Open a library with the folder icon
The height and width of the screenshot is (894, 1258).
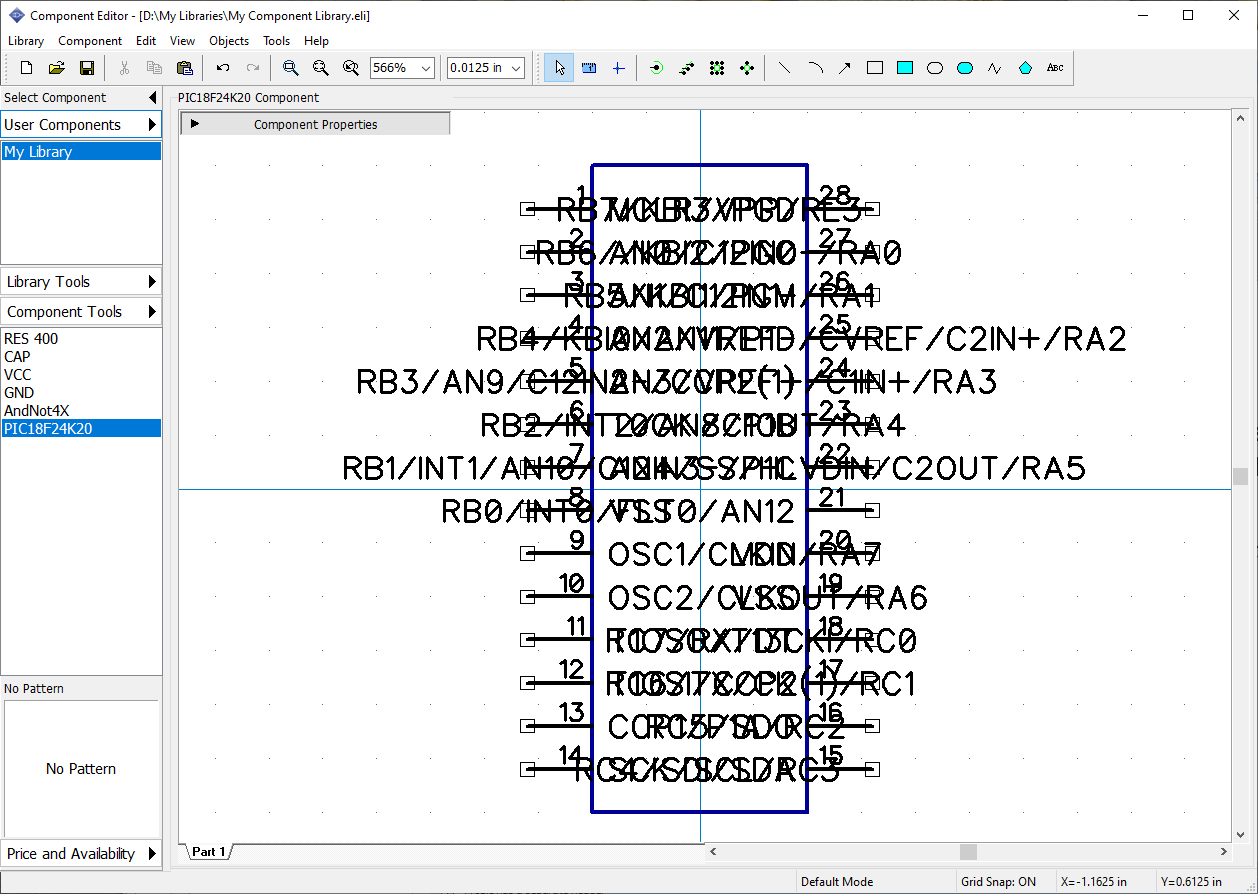[x=57, y=68]
